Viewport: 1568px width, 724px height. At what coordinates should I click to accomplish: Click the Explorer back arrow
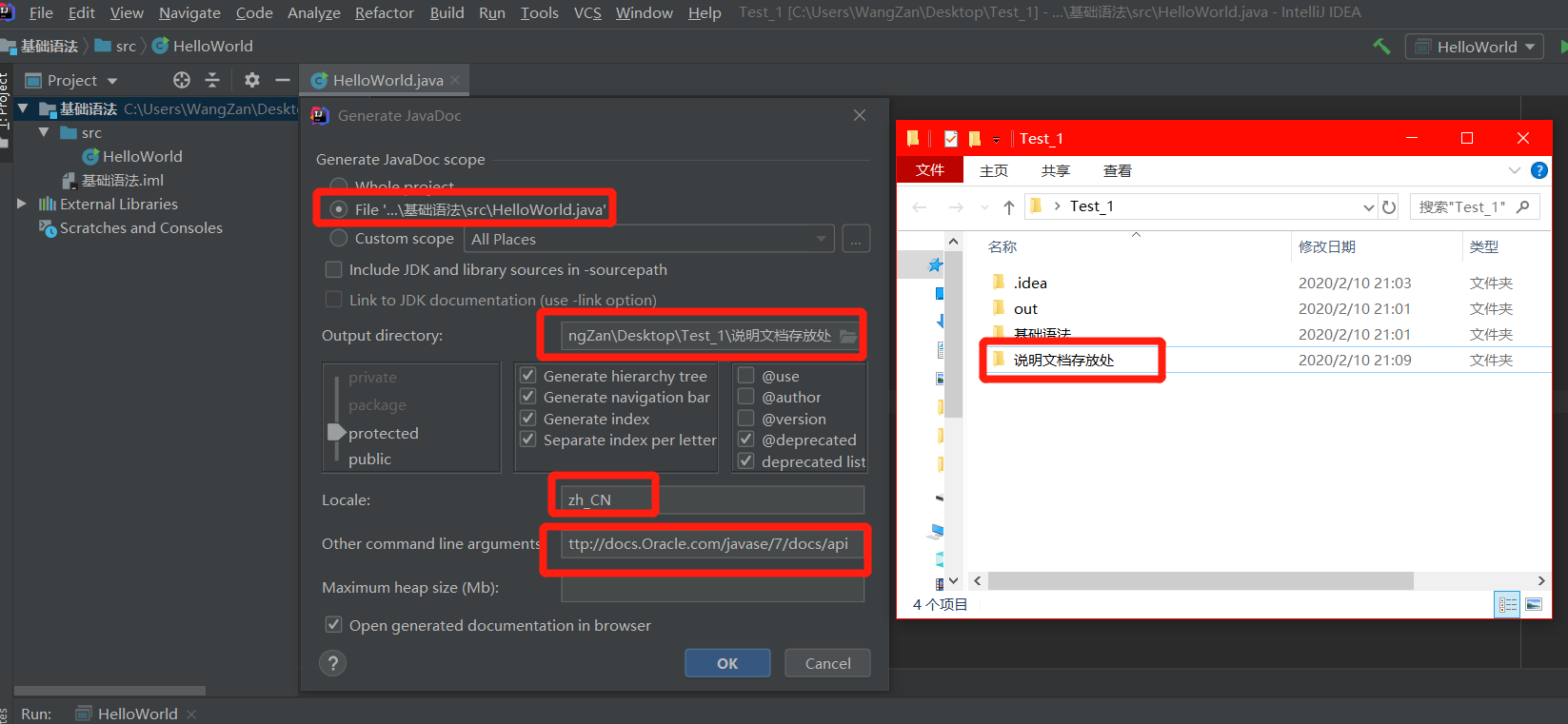pyautogui.click(x=920, y=206)
